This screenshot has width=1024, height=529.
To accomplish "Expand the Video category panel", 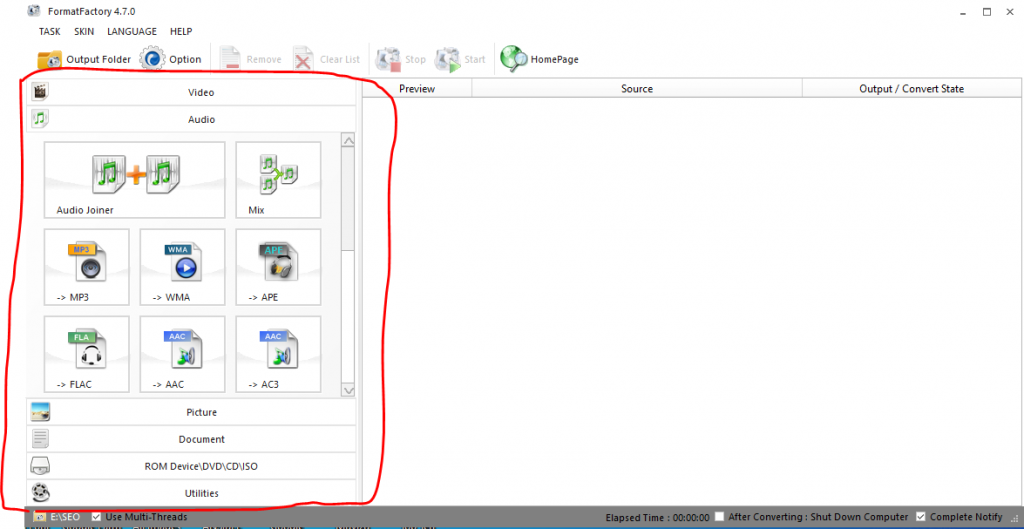I will (x=191, y=92).
